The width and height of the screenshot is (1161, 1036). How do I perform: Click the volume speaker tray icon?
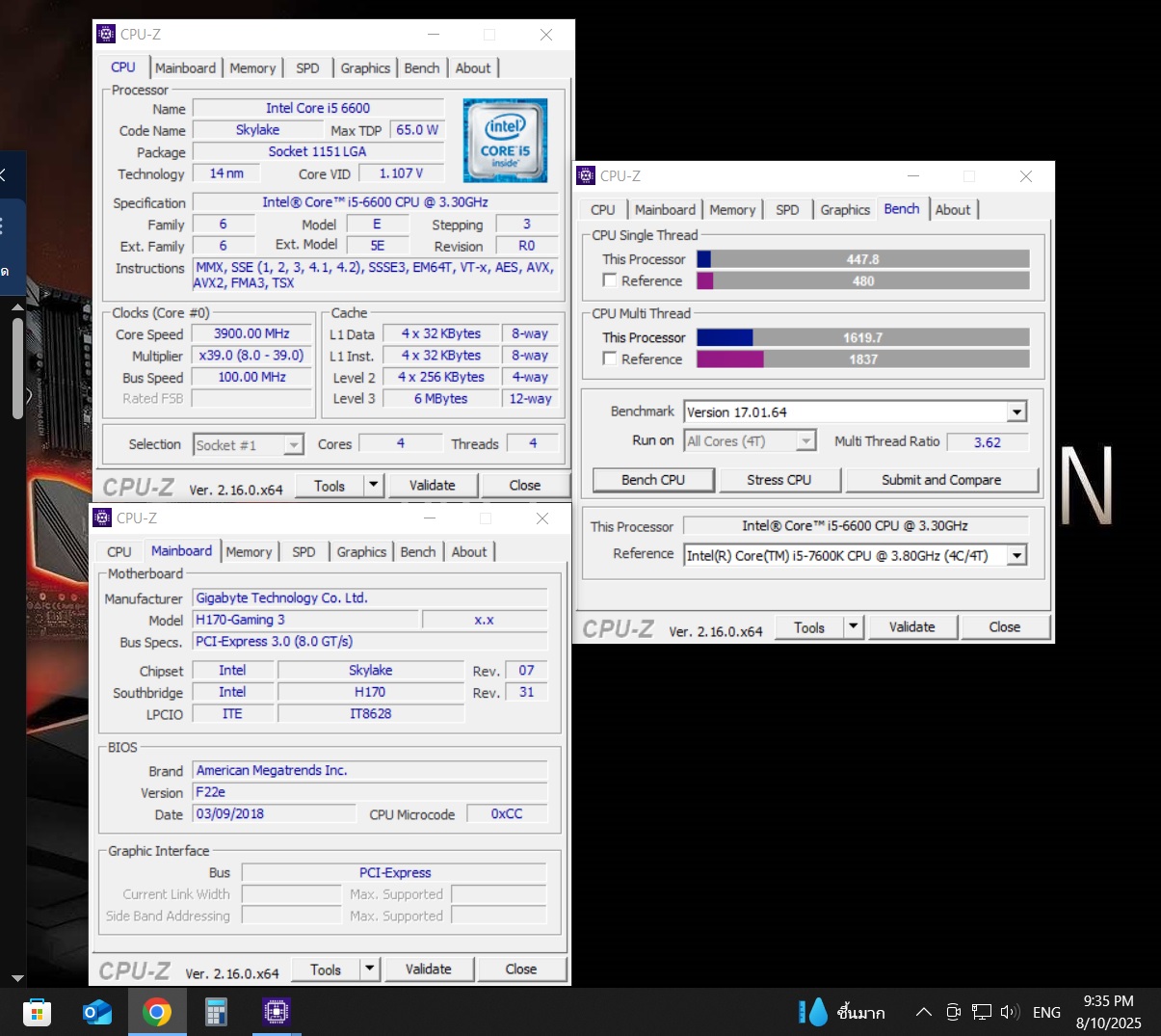(1009, 1012)
